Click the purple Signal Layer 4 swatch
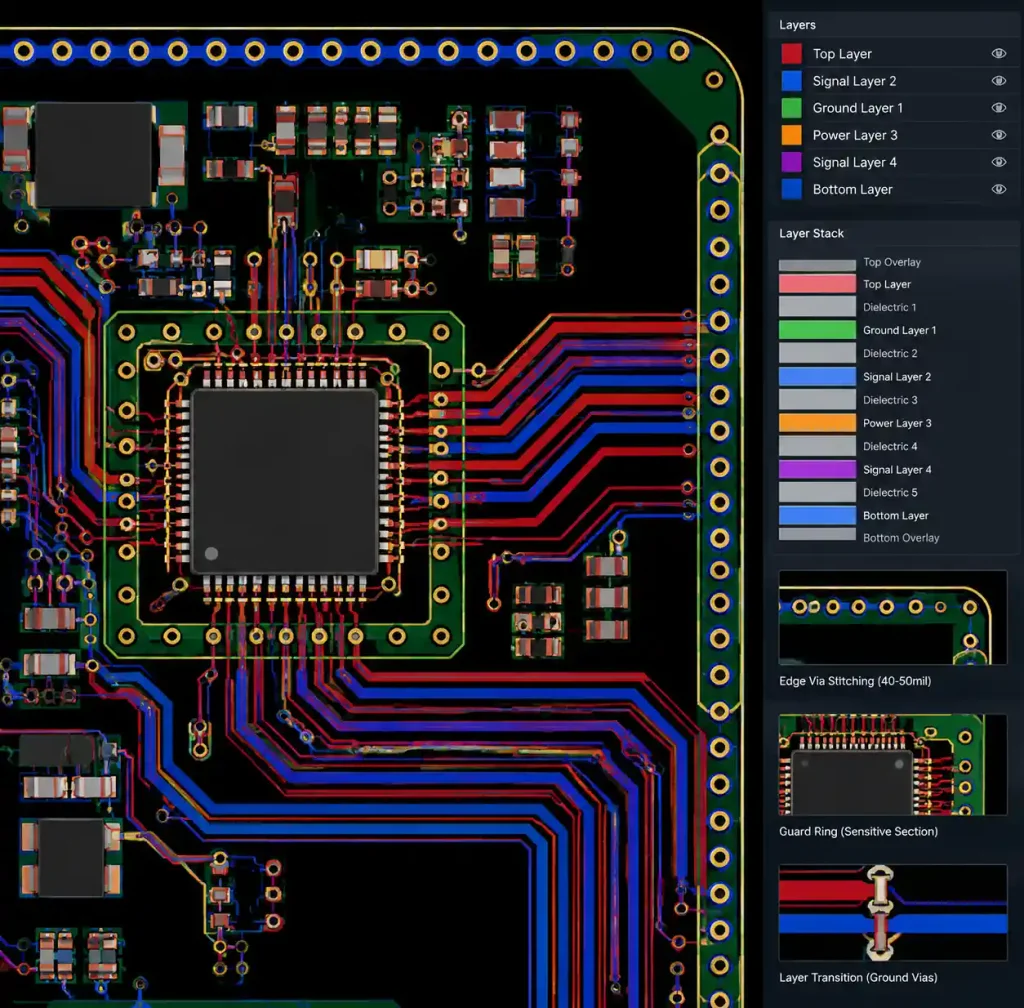Screen dimensions: 1024x1008 click(x=792, y=162)
